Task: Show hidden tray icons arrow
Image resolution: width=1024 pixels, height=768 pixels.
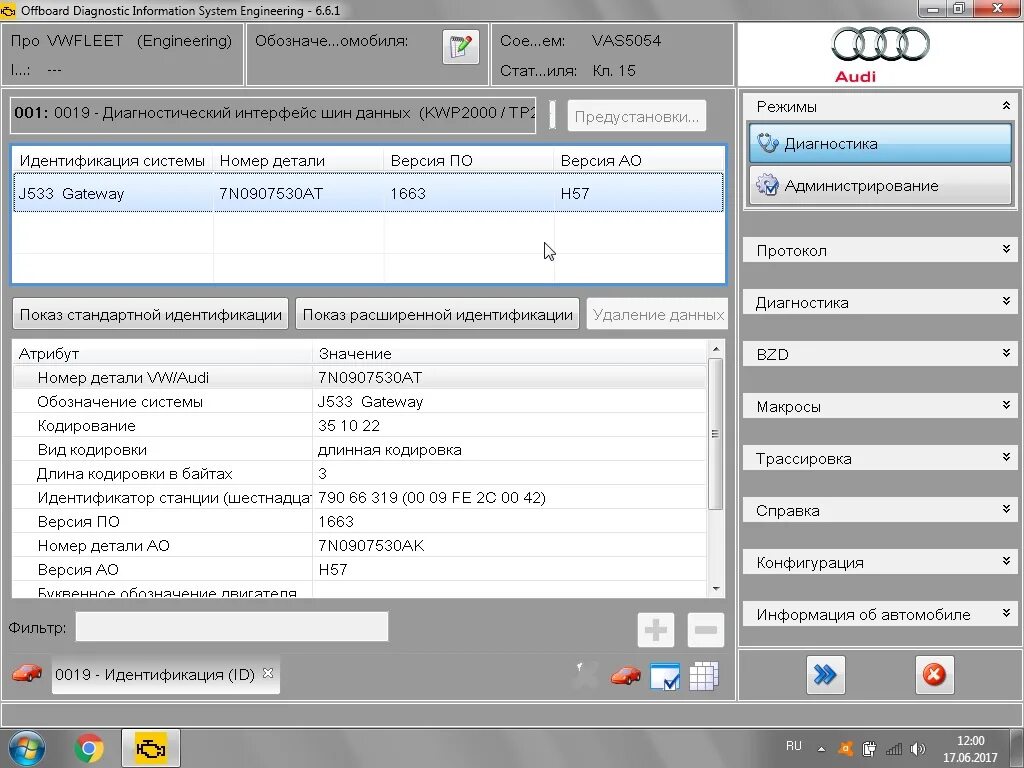Action: (822, 749)
